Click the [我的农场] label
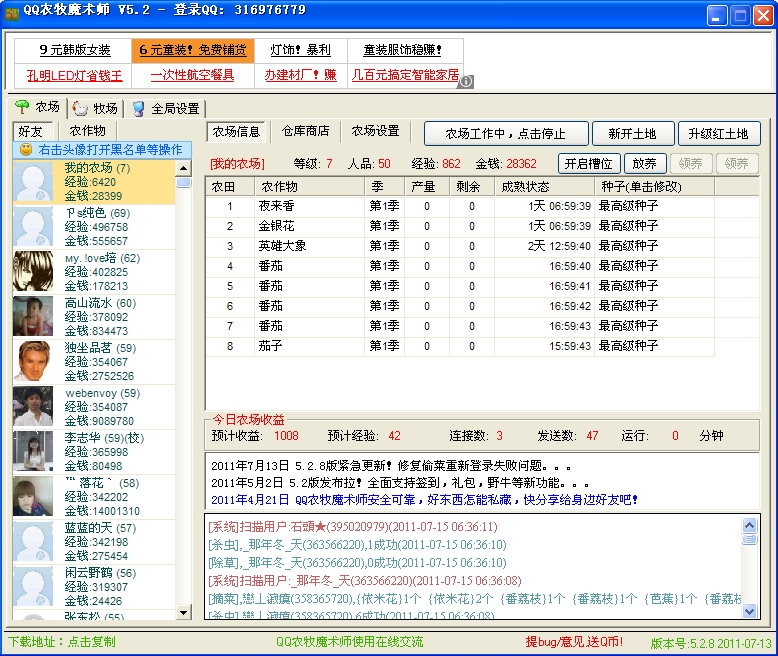Viewport: 778px width, 656px height. pyautogui.click(x=237, y=164)
